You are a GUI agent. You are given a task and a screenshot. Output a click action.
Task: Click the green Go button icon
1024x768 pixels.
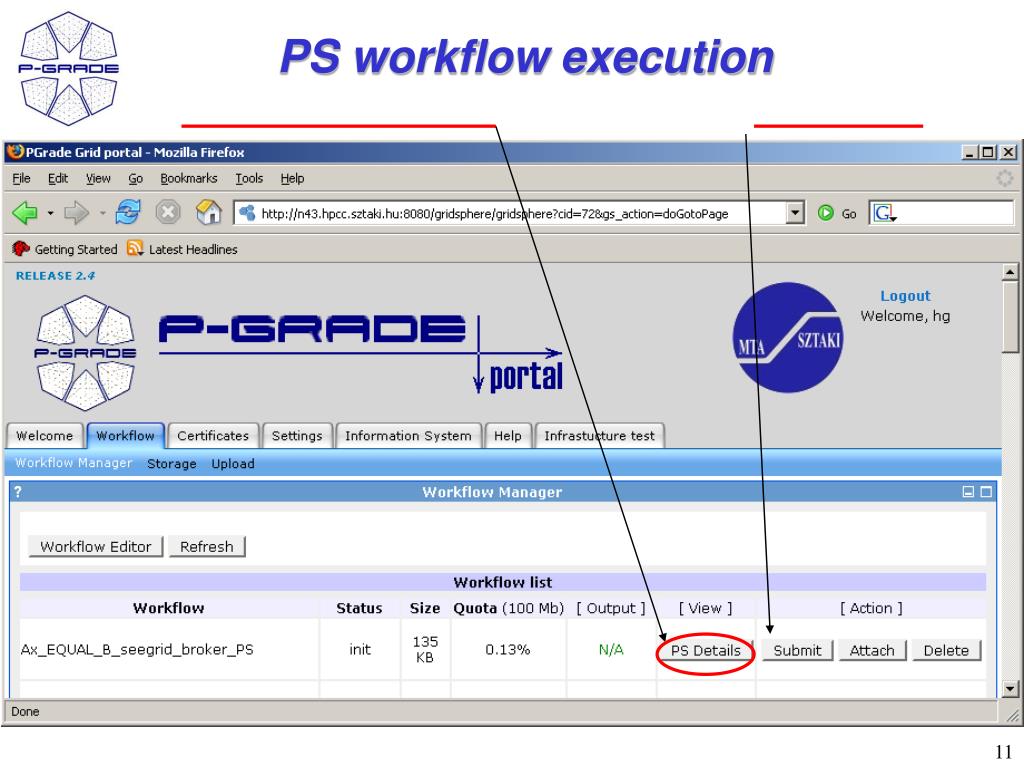coord(825,213)
